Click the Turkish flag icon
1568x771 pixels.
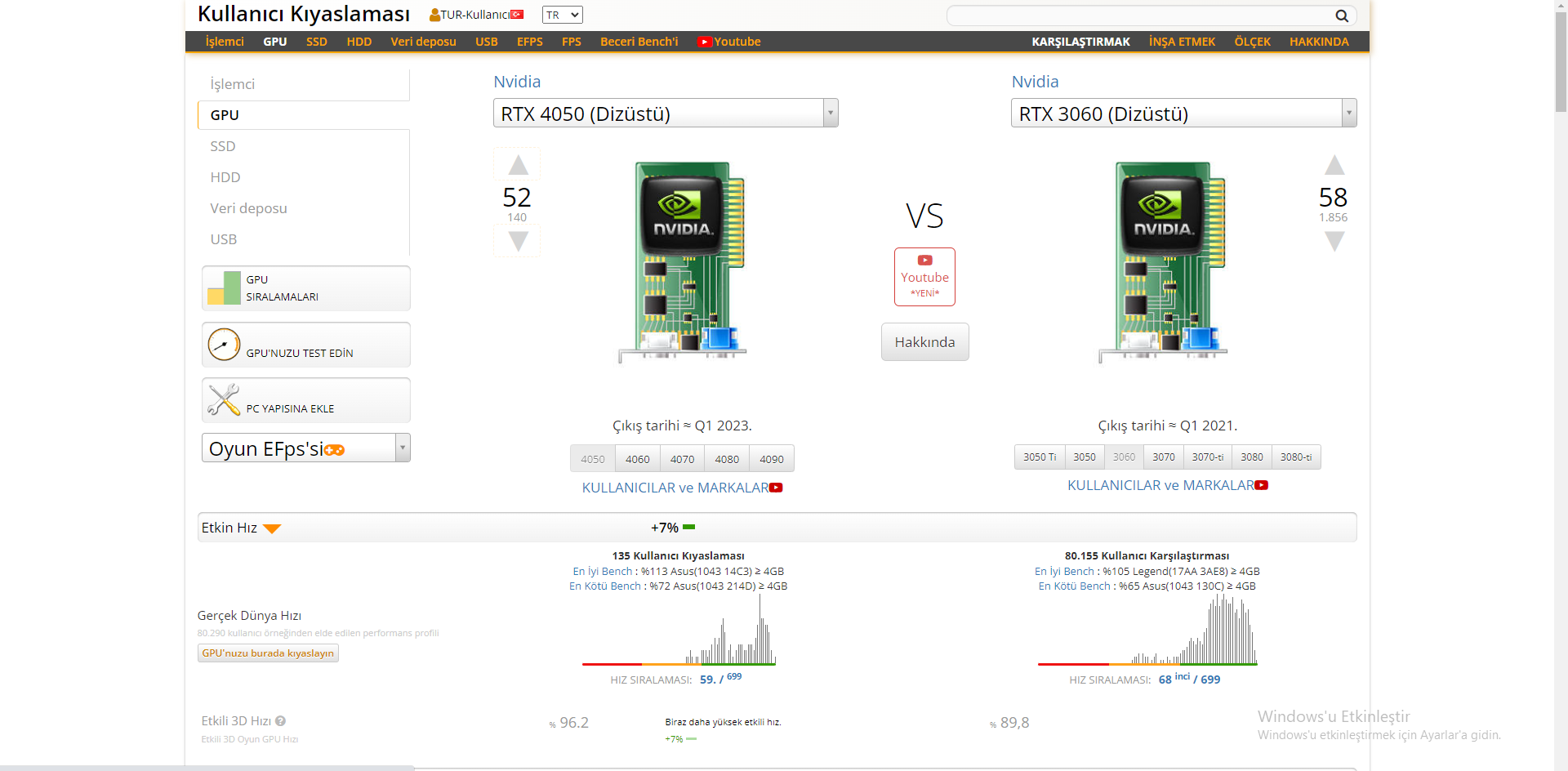click(517, 15)
